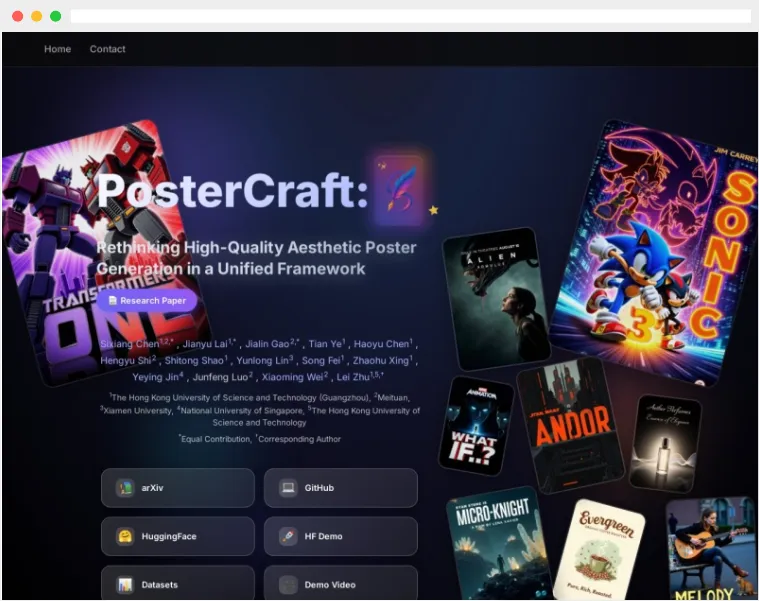Screen dimensions: 759x601
Task: Open the HuggingFace link button
Action: tap(178, 536)
